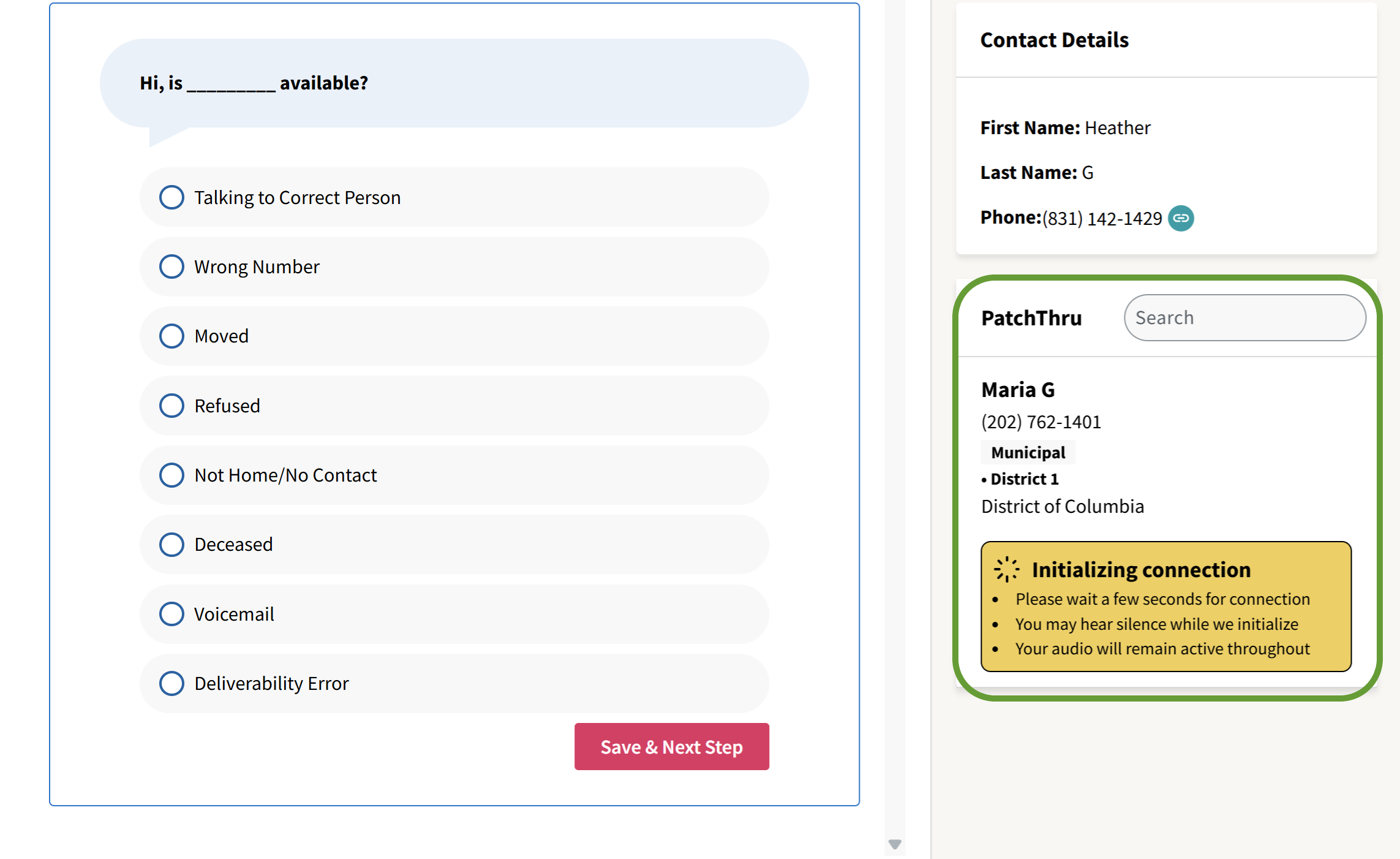The height and width of the screenshot is (859, 1400).
Task: Click the Municipal tag badge
Action: tap(1028, 453)
